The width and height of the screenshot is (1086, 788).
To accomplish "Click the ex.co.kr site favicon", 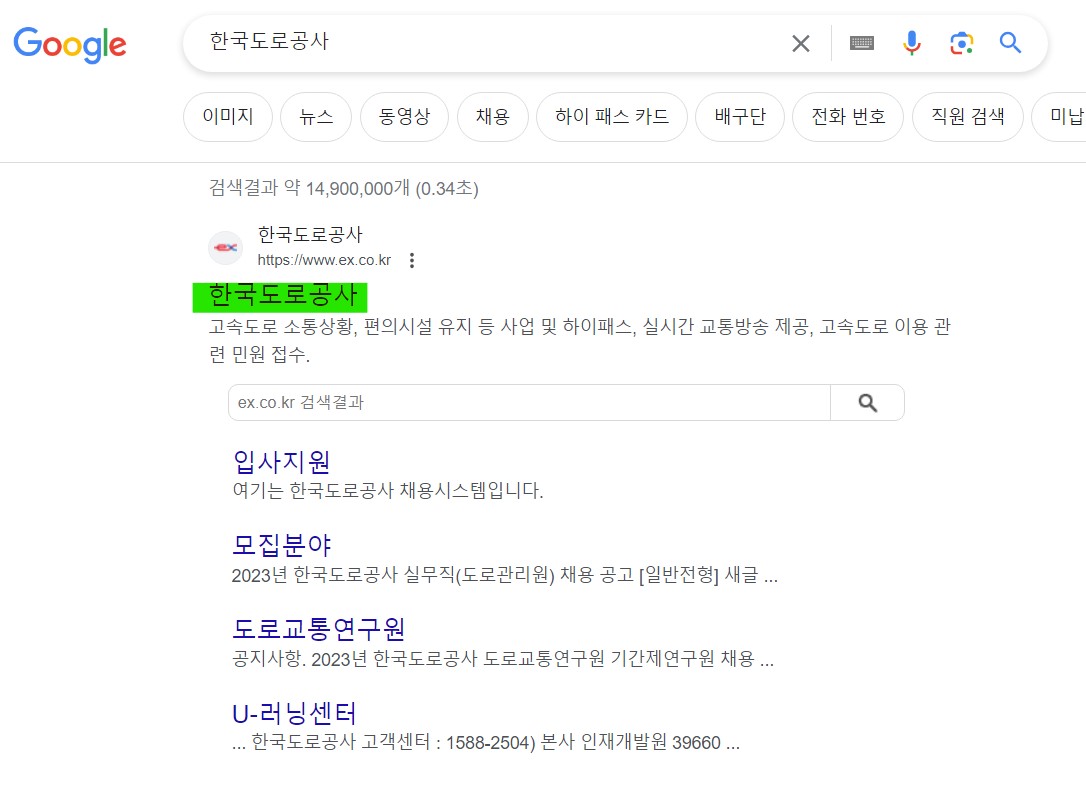I will click(226, 247).
